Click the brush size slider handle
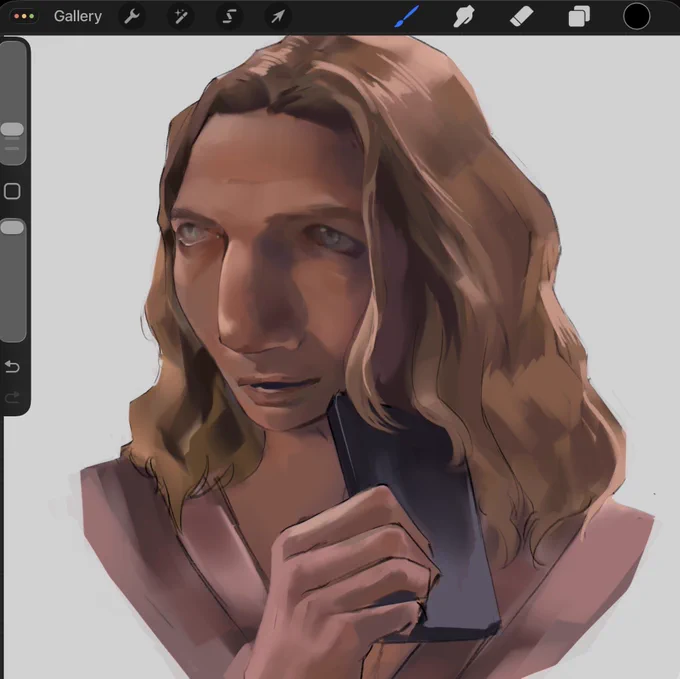 point(12,129)
